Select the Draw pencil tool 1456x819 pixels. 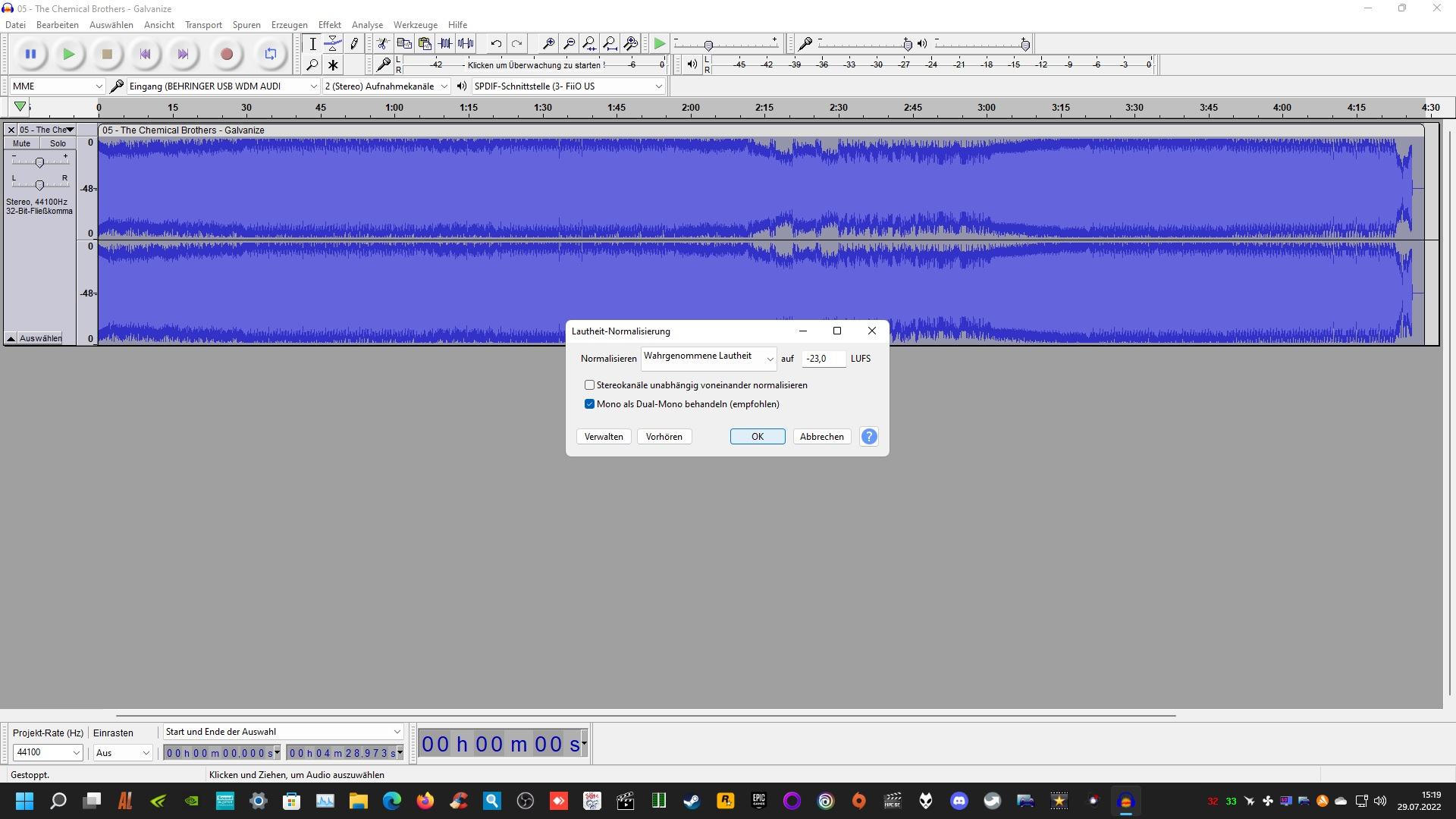click(354, 44)
